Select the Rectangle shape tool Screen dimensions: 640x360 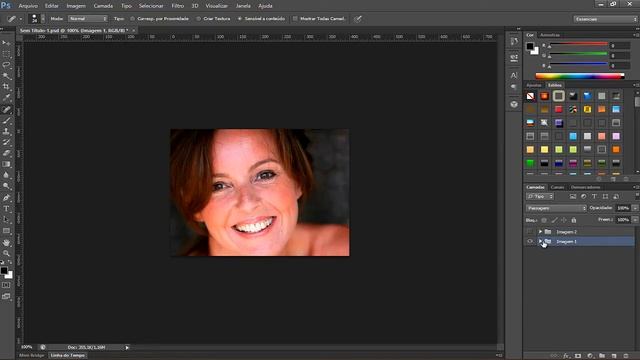6,231
